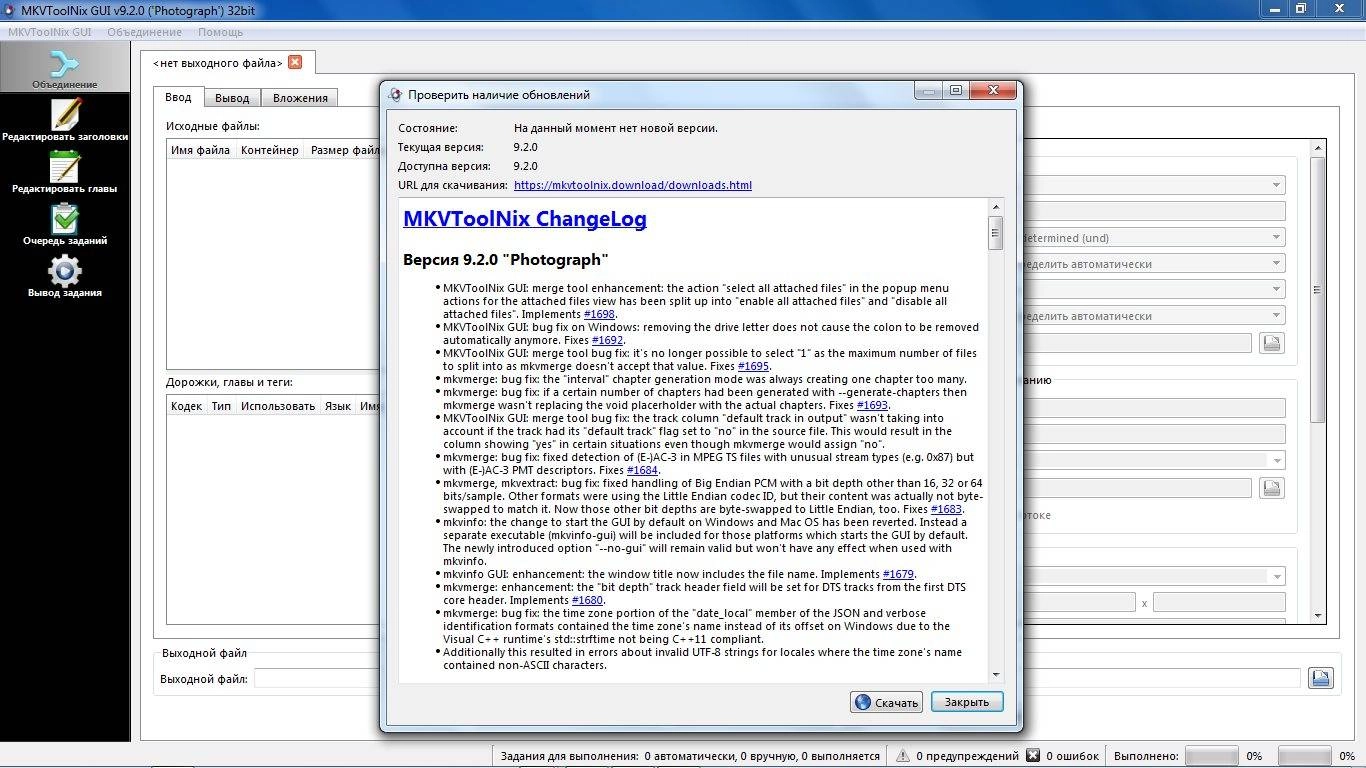The width and height of the screenshot is (1366, 768).
Task: Click the Язык column header
Action: point(338,406)
